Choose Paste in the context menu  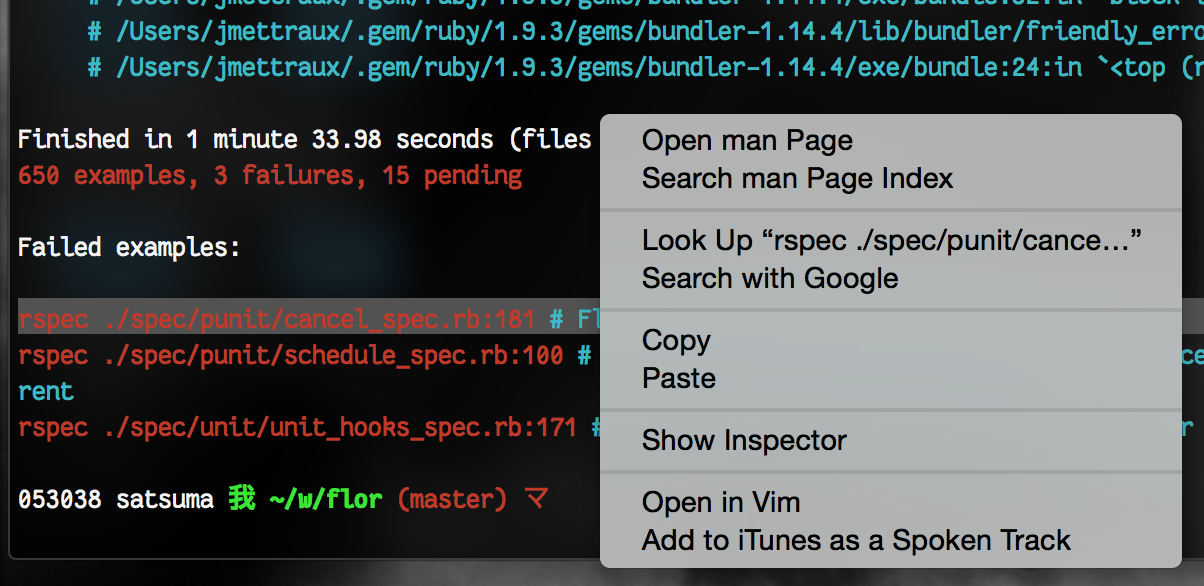click(678, 379)
